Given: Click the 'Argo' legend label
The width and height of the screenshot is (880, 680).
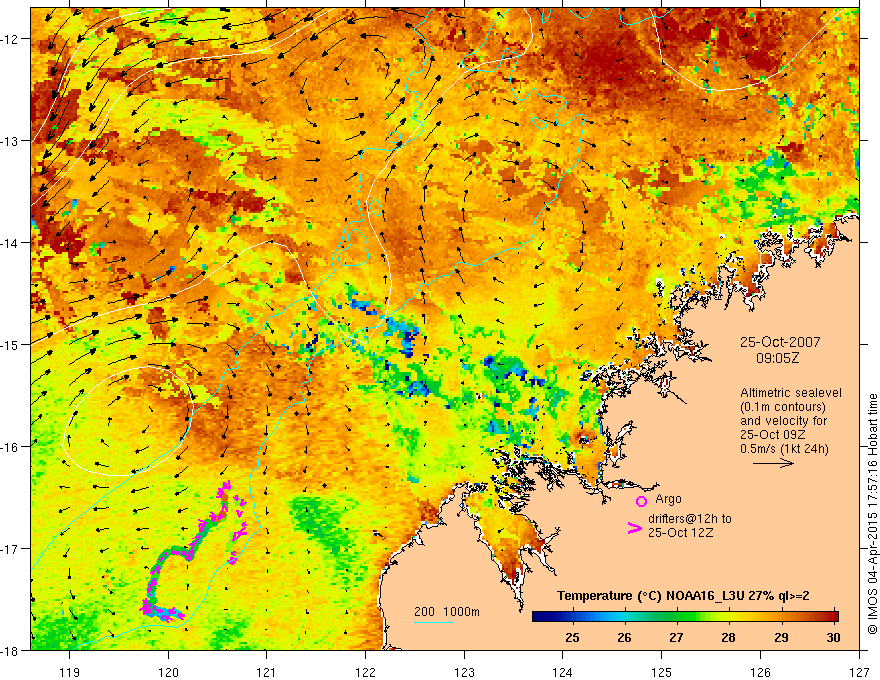Looking at the screenshot, I should [668, 499].
